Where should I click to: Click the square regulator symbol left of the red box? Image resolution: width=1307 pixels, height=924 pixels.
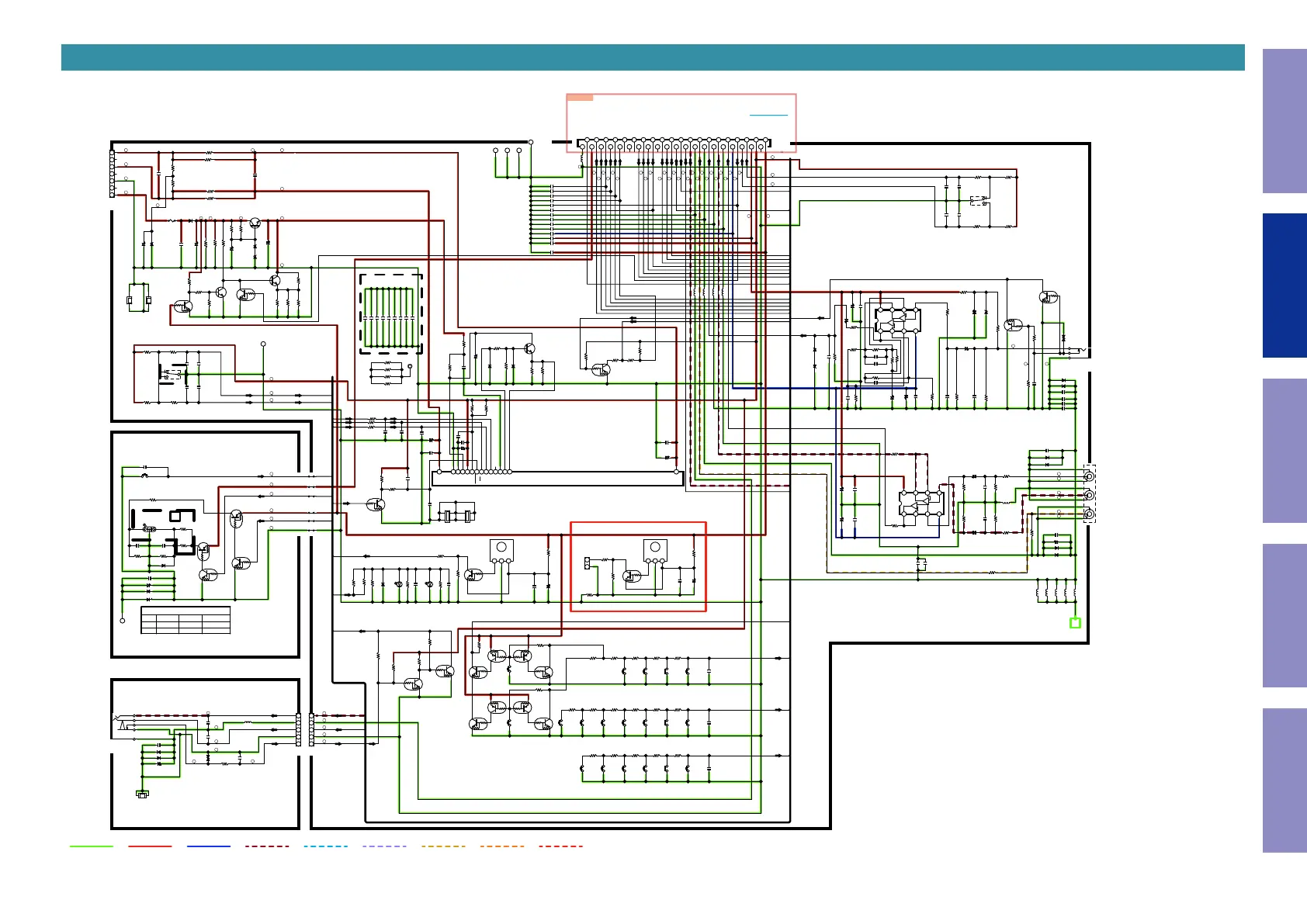coord(501,550)
